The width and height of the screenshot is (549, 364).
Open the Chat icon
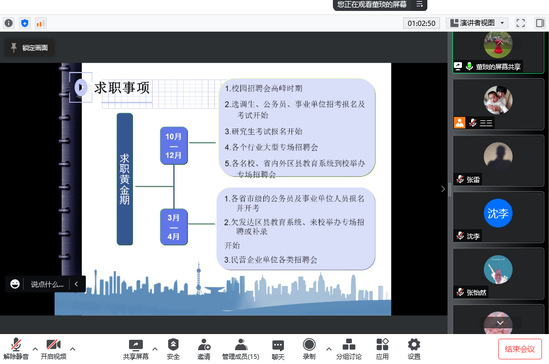pos(278,349)
